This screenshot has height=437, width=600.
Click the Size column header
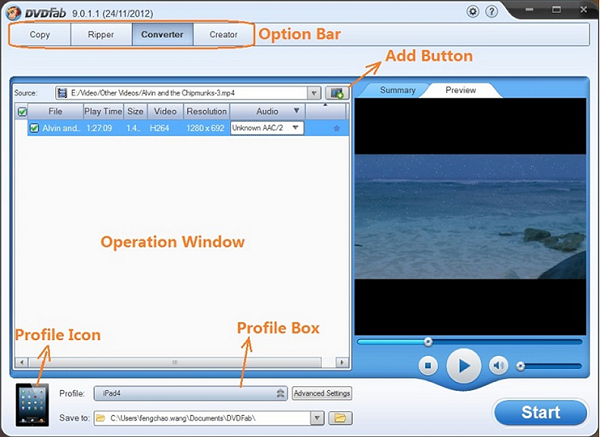pyautogui.click(x=135, y=111)
